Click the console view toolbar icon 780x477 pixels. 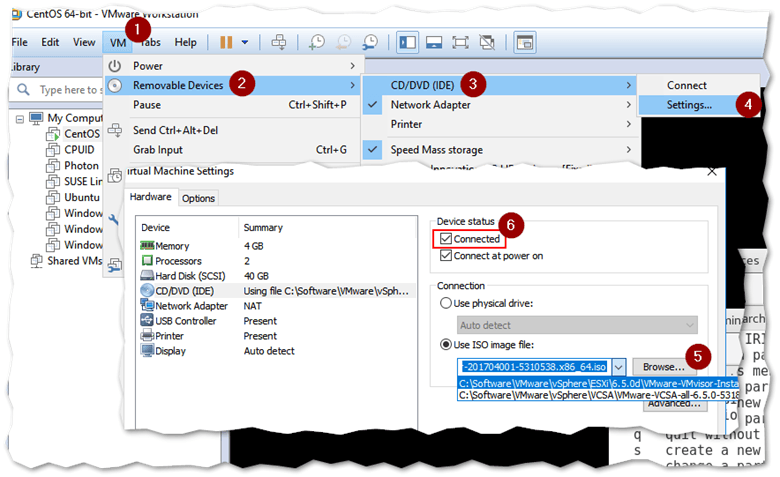pyautogui.click(x=524, y=42)
